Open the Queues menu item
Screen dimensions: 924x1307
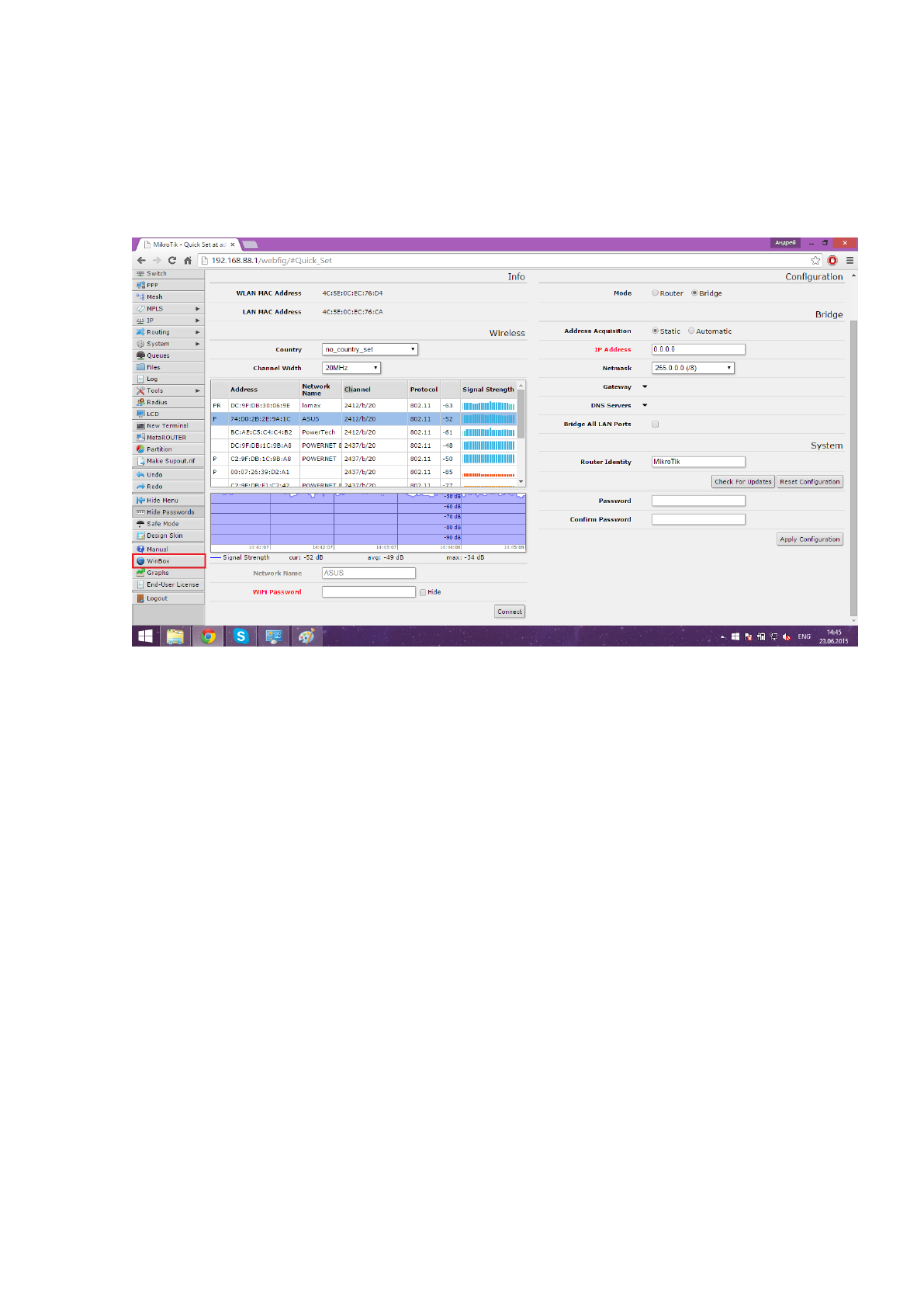(x=168, y=355)
